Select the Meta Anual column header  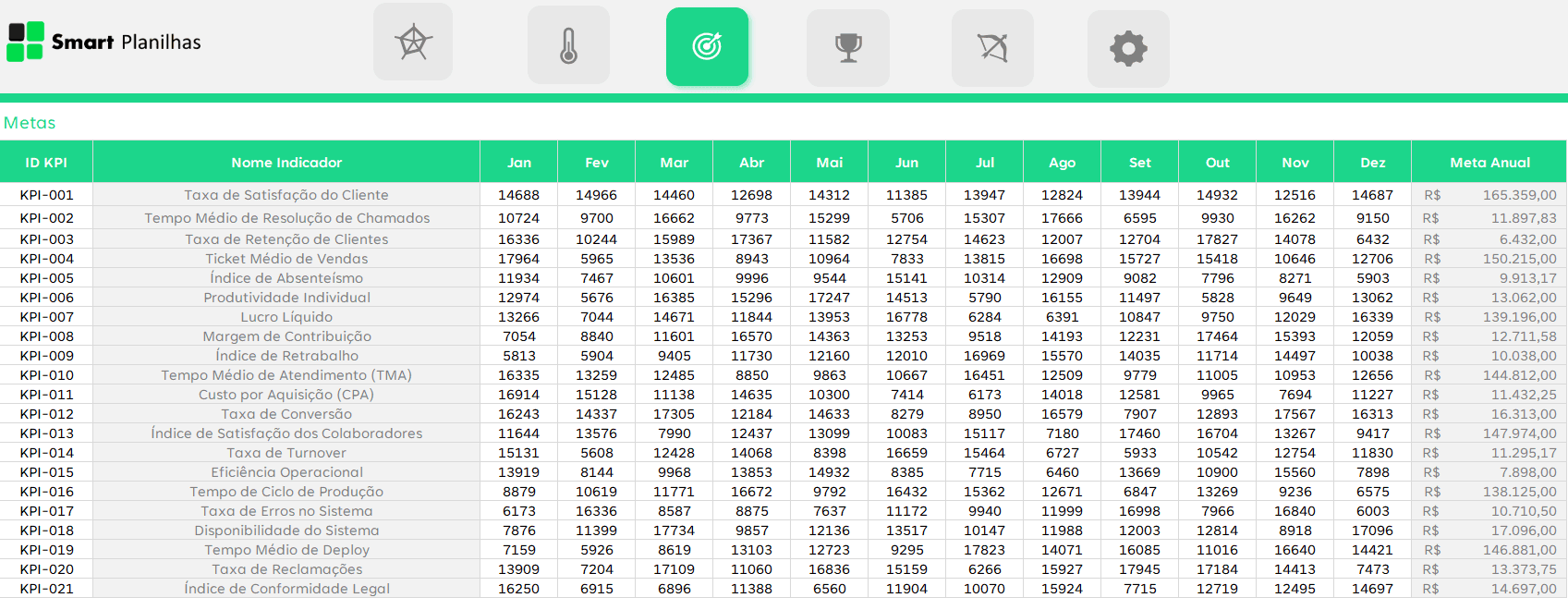(1489, 163)
